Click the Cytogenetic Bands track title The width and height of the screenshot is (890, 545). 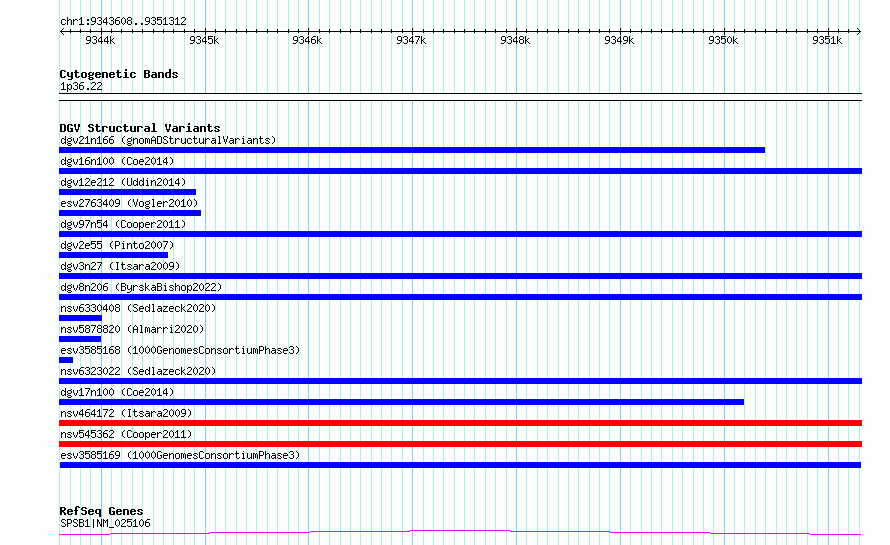coord(119,74)
